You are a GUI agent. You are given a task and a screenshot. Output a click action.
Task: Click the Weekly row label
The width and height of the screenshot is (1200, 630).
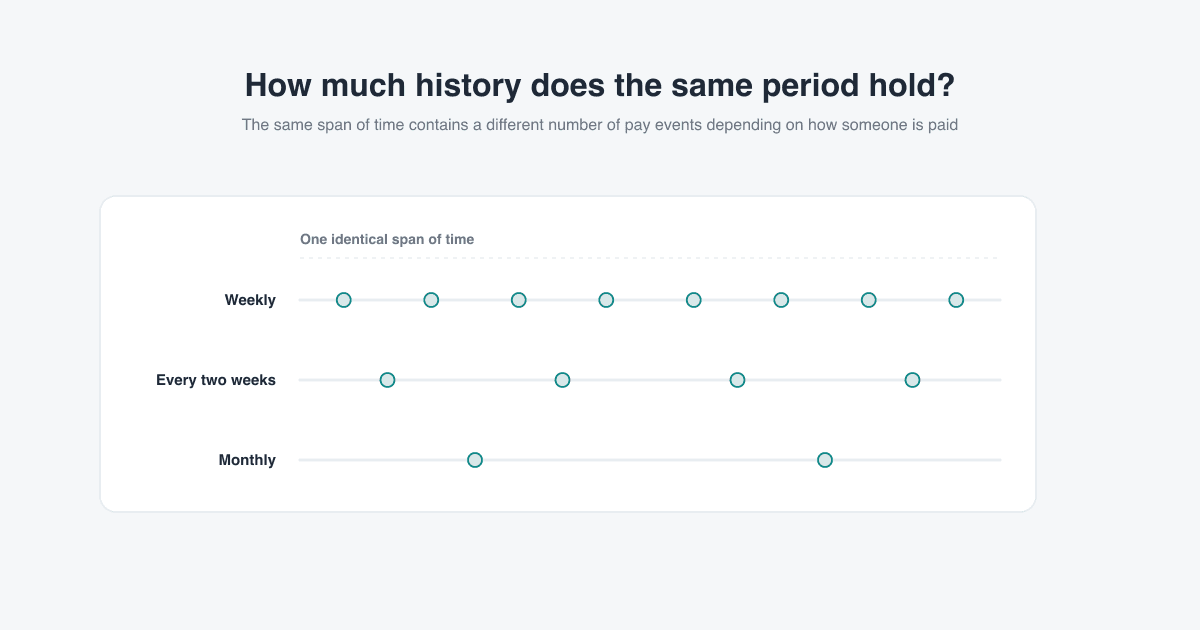point(250,300)
